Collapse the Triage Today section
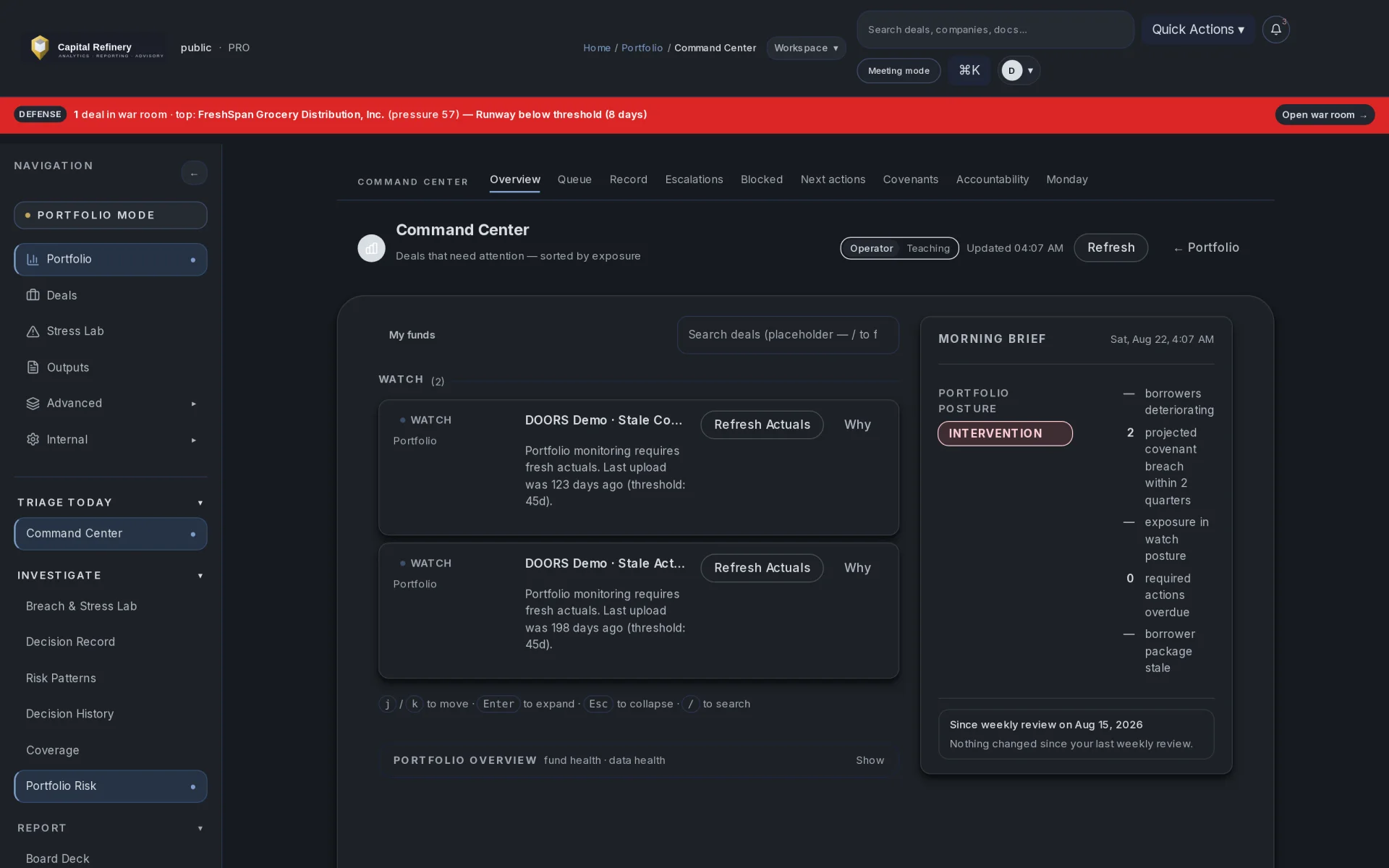1389x868 pixels. point(200,503)
